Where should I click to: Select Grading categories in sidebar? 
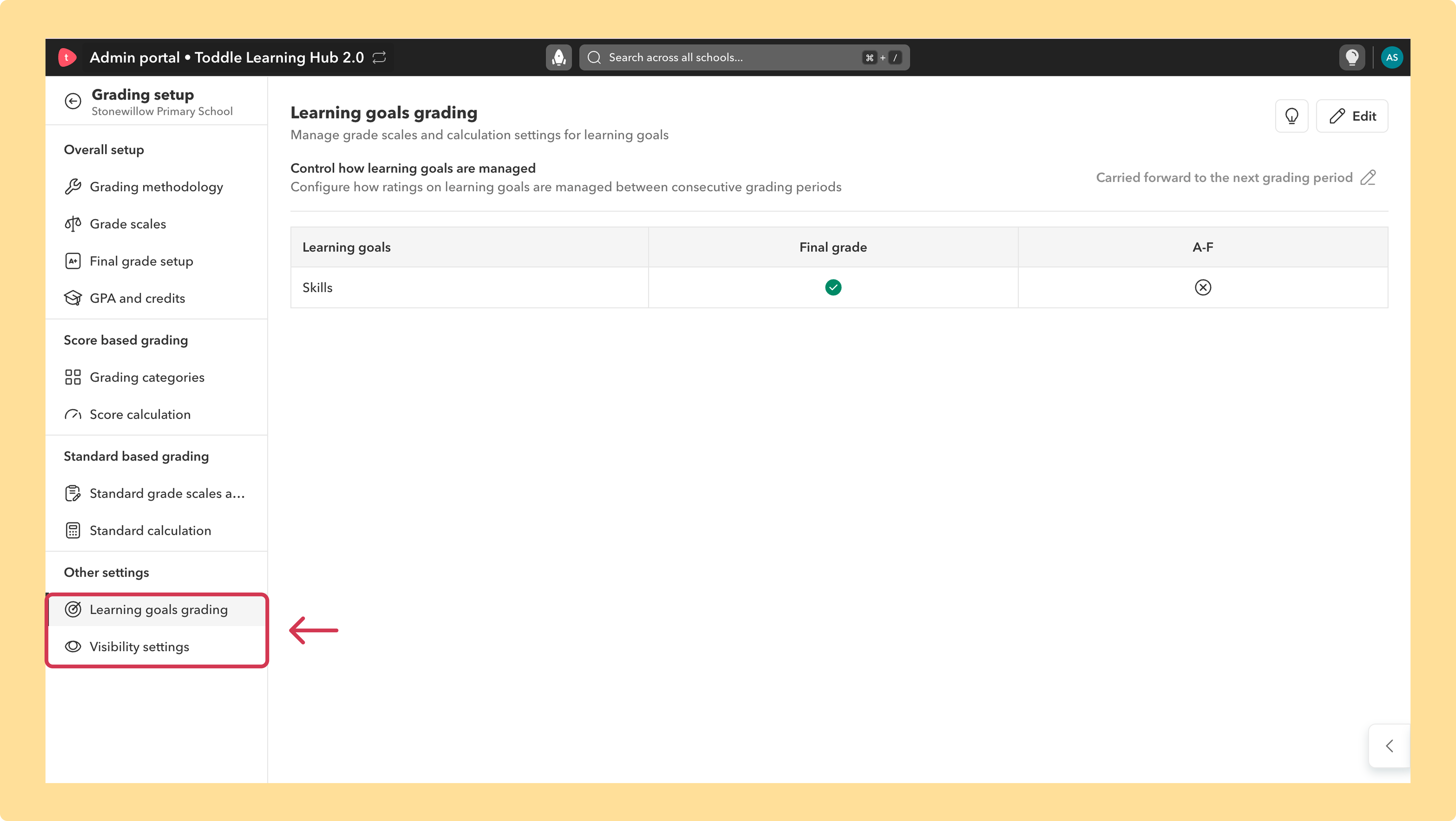[x=157, y=377]
